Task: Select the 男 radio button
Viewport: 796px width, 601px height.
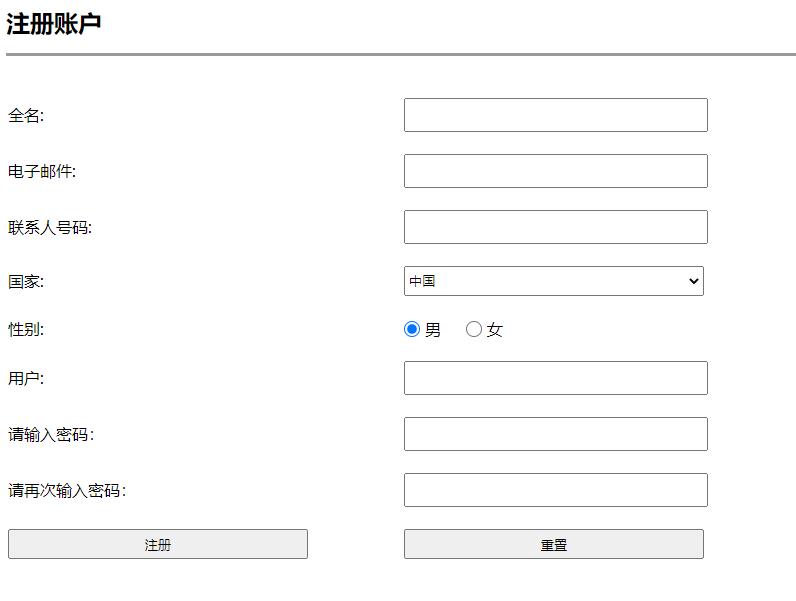Action: click(x=412, y=329)
